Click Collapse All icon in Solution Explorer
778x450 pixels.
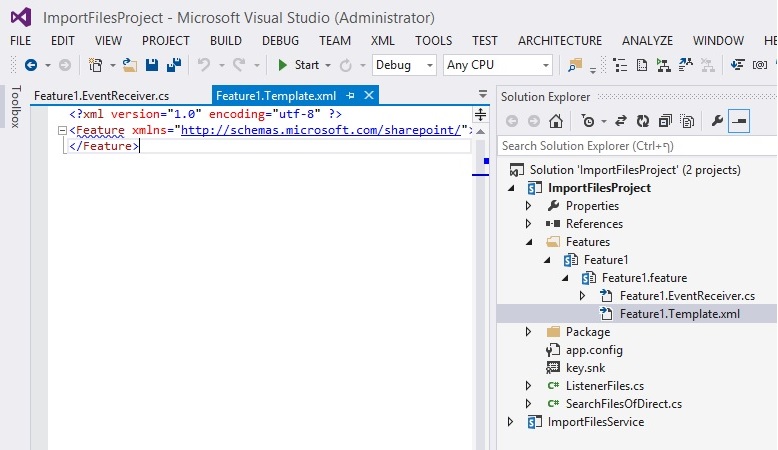[665, 121]
